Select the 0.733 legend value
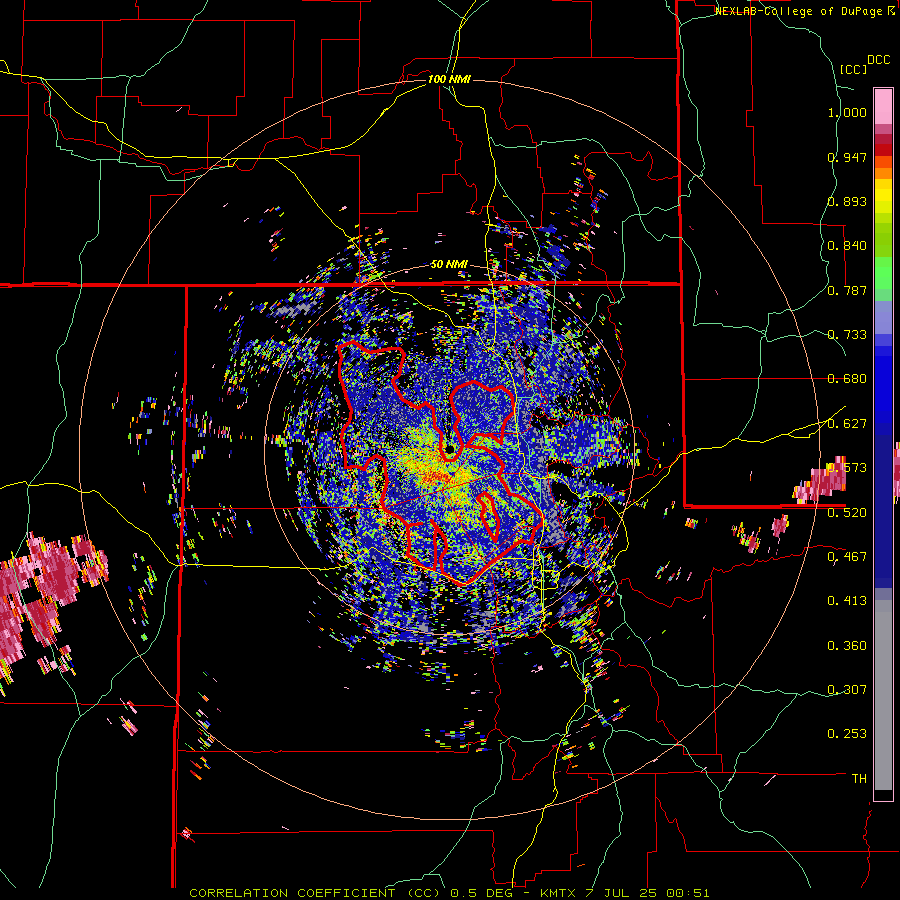The height and width of the screenshot is (900, 900). (x=847, y=335)
